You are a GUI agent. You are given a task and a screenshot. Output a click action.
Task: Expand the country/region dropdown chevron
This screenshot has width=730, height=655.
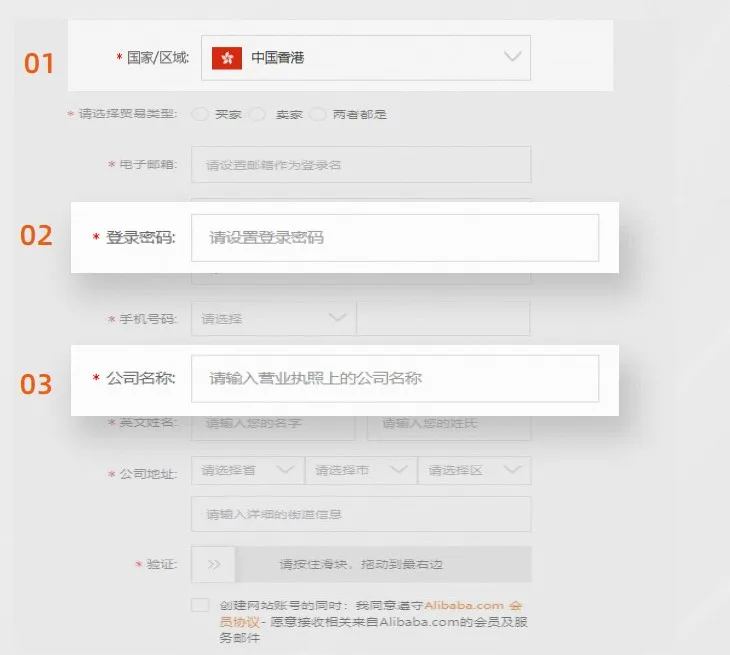512,58
